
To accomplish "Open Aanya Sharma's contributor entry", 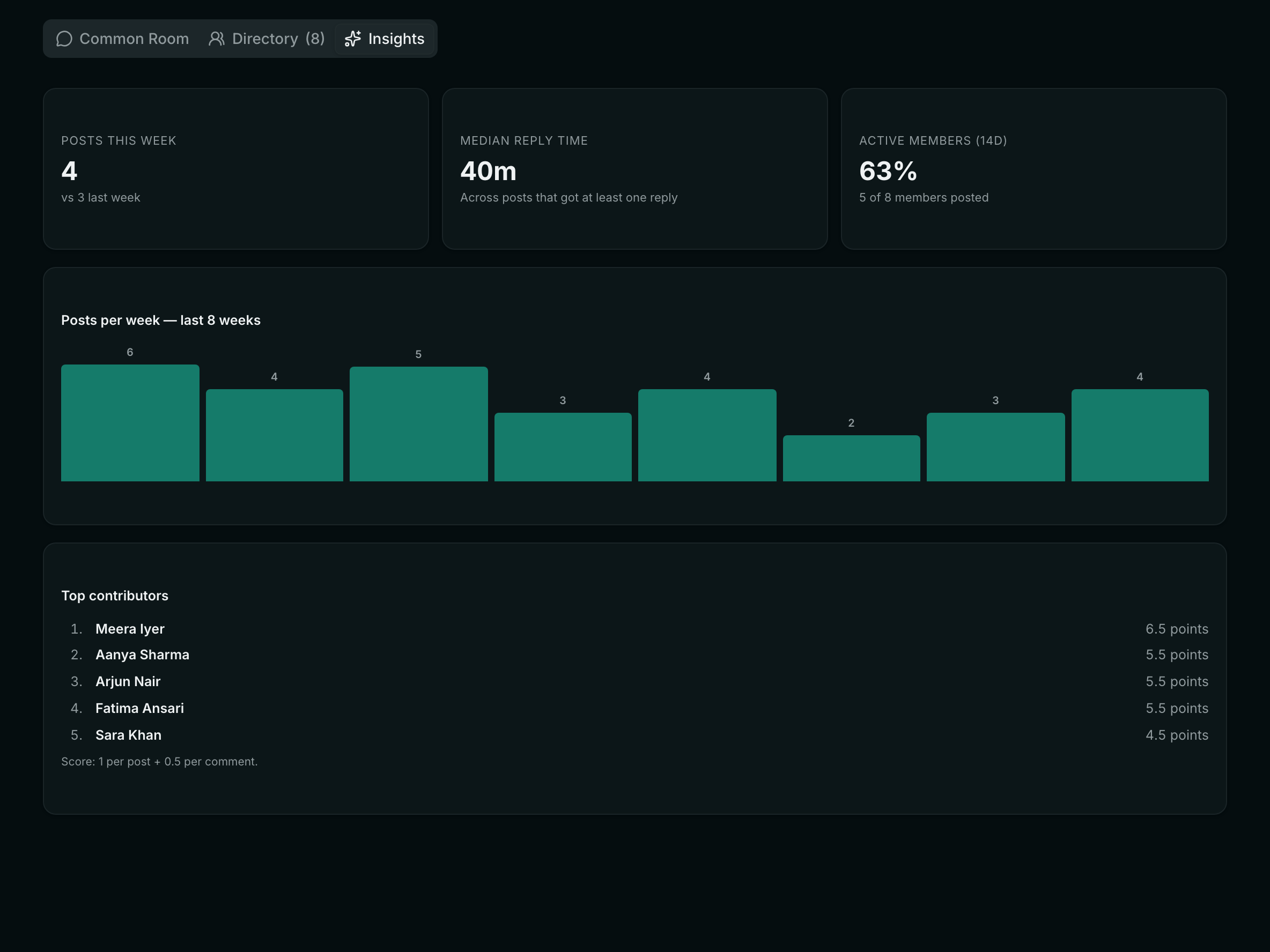I will [x=635, y=654].
